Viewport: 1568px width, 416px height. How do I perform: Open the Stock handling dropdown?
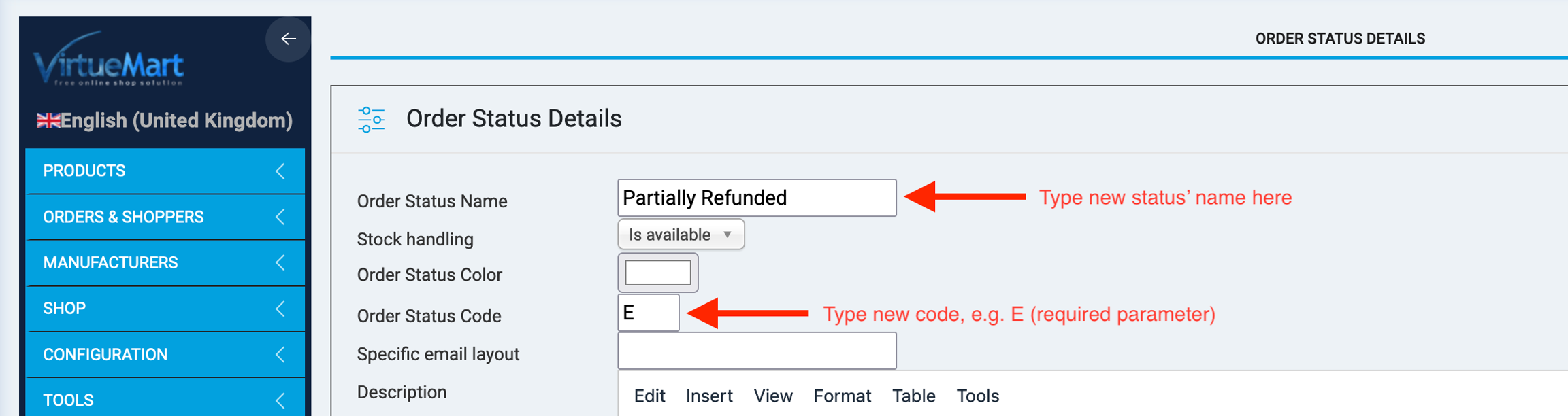coord(681,235)
